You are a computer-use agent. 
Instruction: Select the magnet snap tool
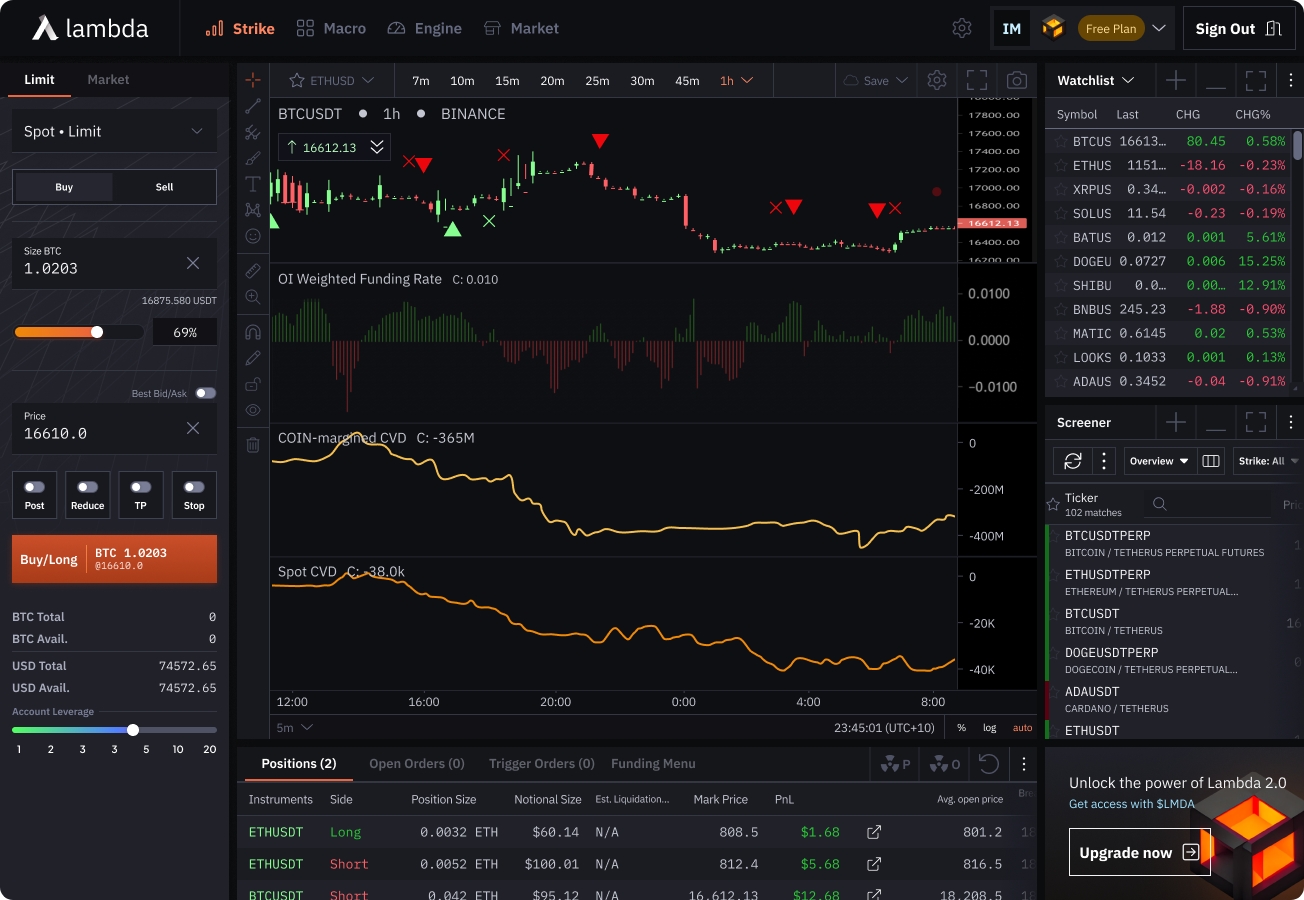pos(253,332)
